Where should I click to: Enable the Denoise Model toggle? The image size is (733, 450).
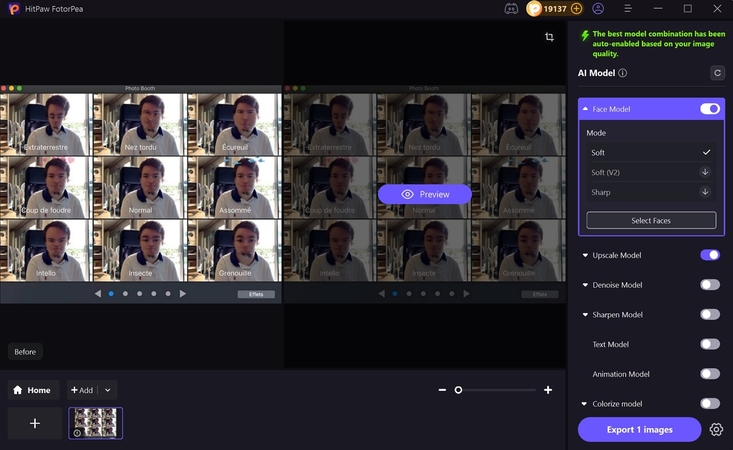(x=710, y=285)
